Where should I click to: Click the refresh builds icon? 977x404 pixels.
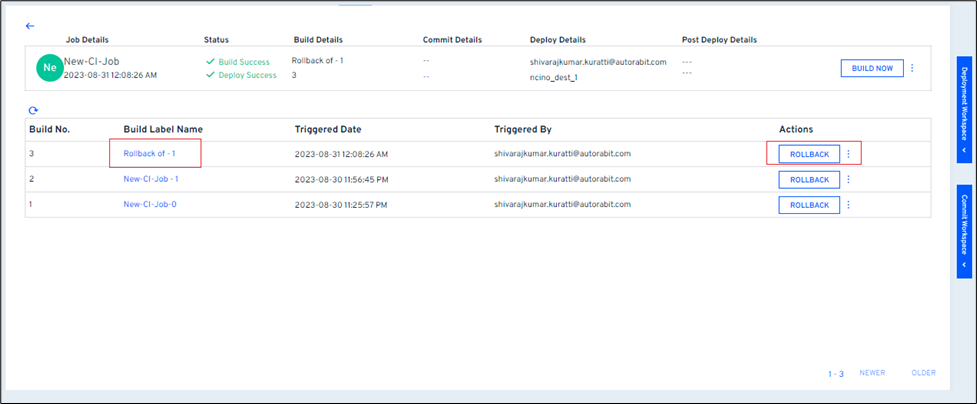coord(33,110)
